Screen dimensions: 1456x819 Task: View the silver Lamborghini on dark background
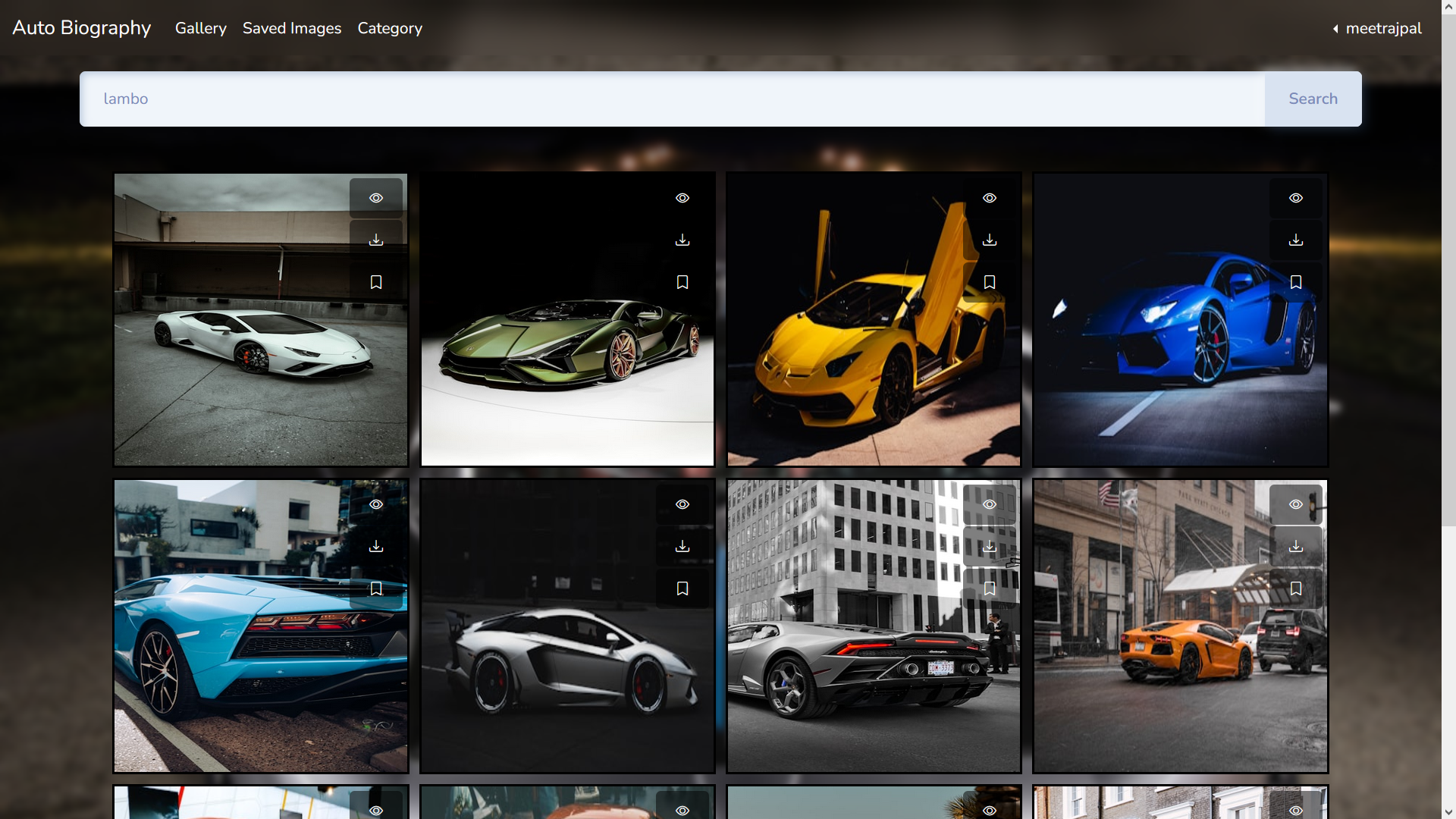click(x=682, y=504)
